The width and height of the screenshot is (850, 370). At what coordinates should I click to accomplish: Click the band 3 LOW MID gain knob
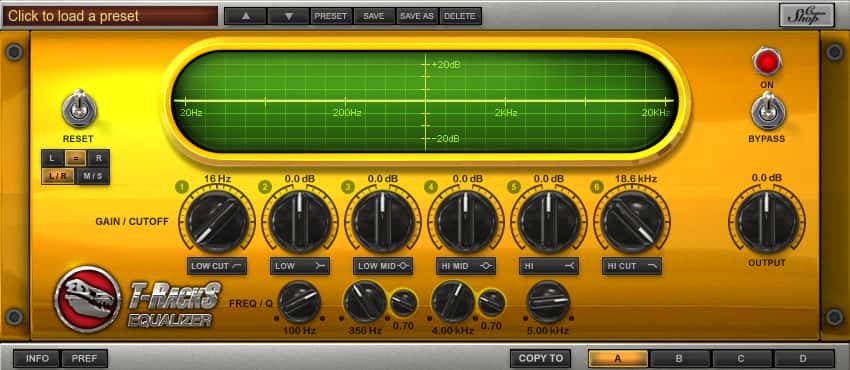pos(383,221)
